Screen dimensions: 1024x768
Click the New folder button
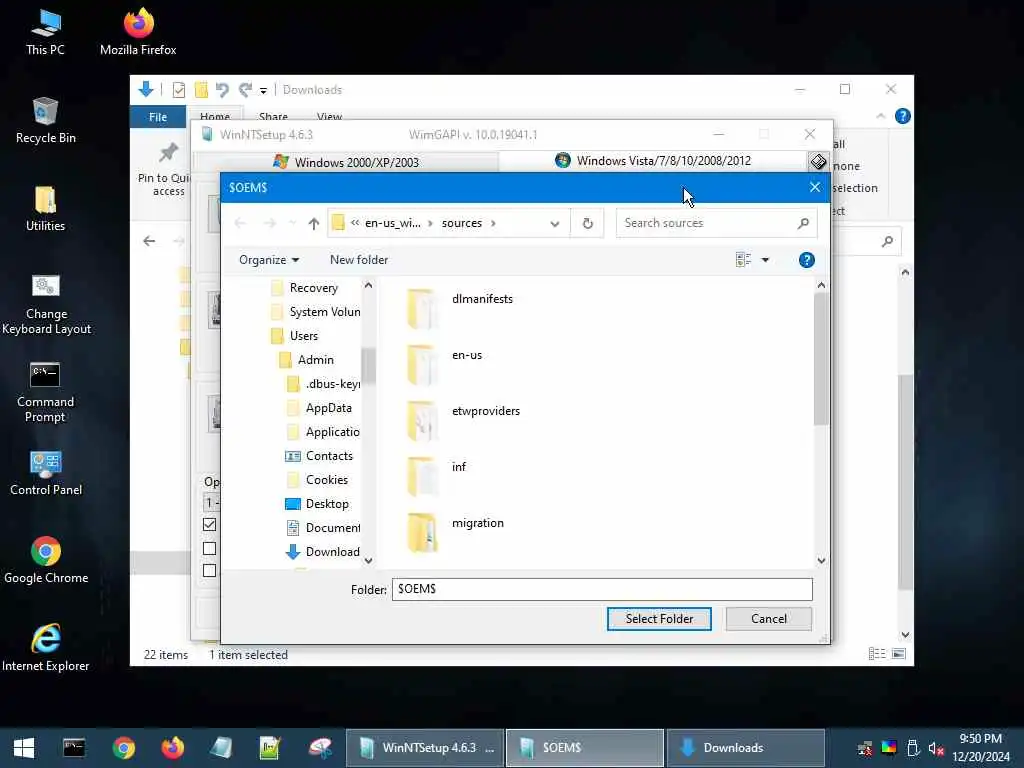point(359,260)
